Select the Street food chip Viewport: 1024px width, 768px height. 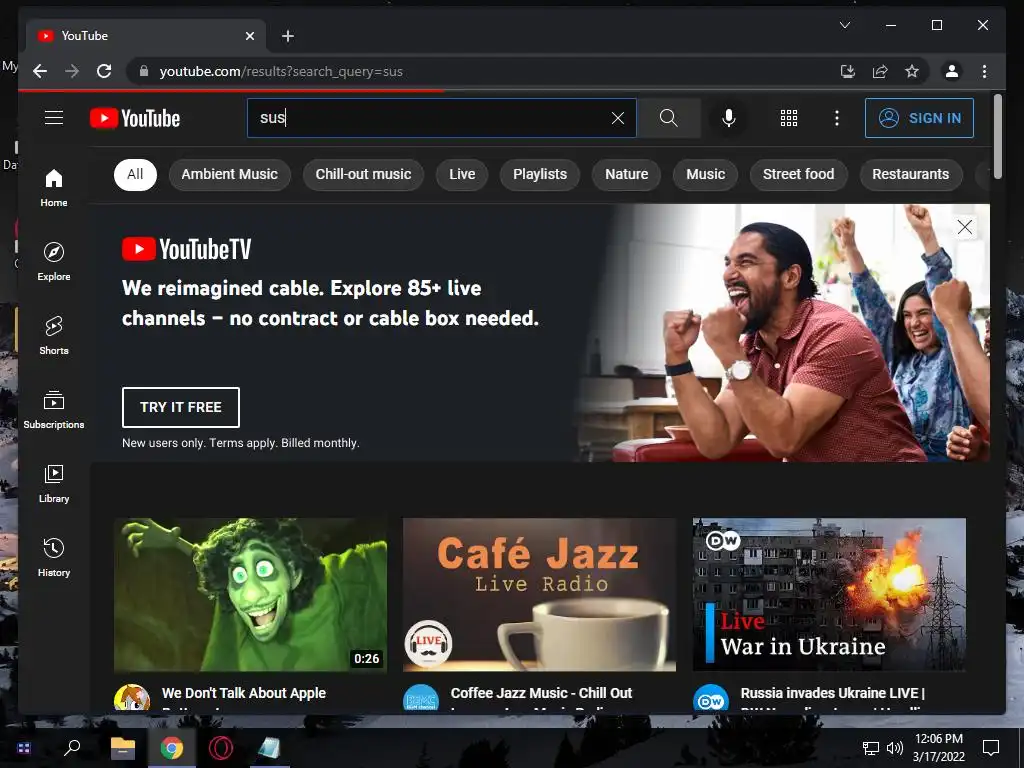[798, 174]
